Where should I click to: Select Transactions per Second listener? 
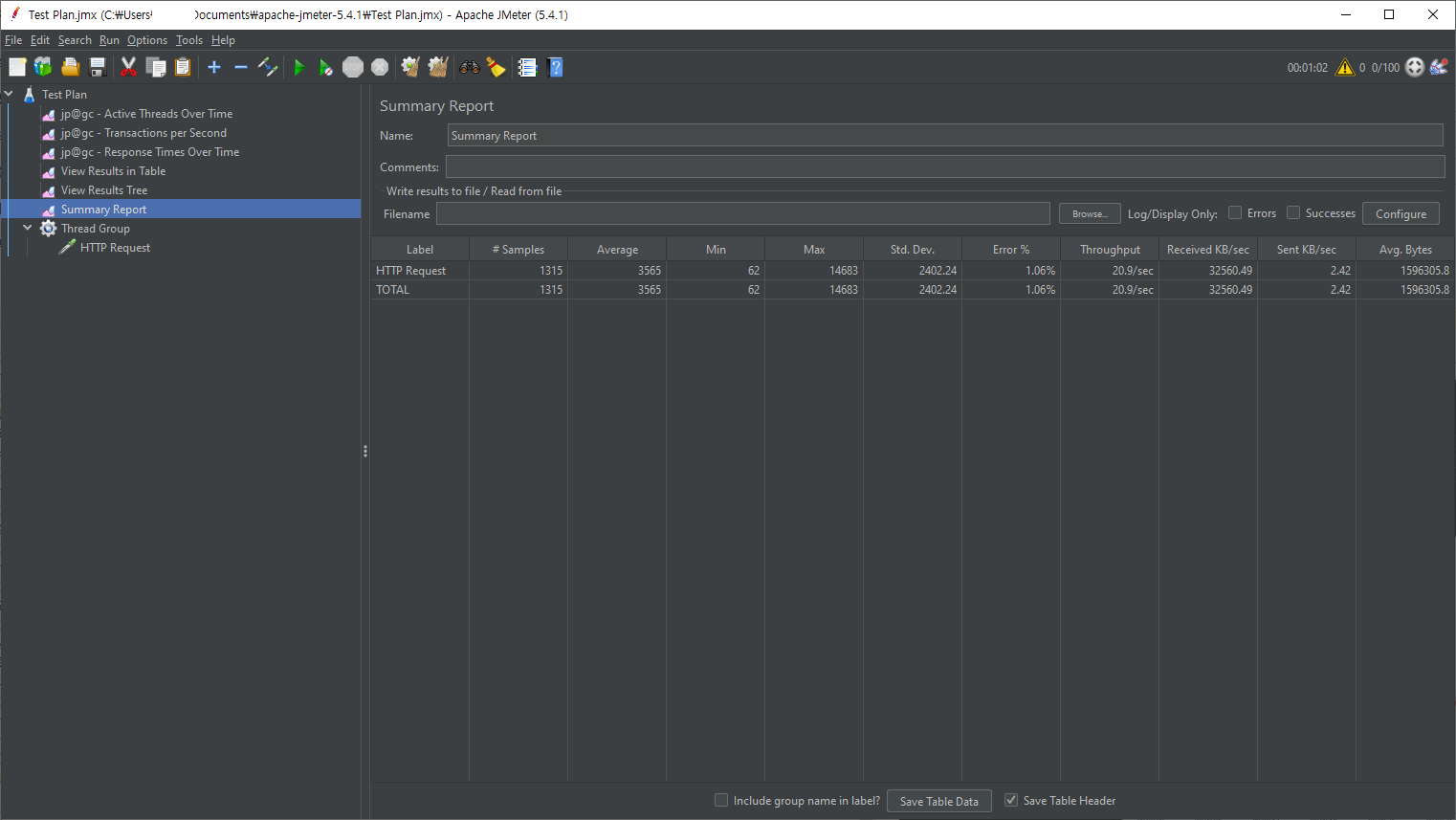(143, 133)
